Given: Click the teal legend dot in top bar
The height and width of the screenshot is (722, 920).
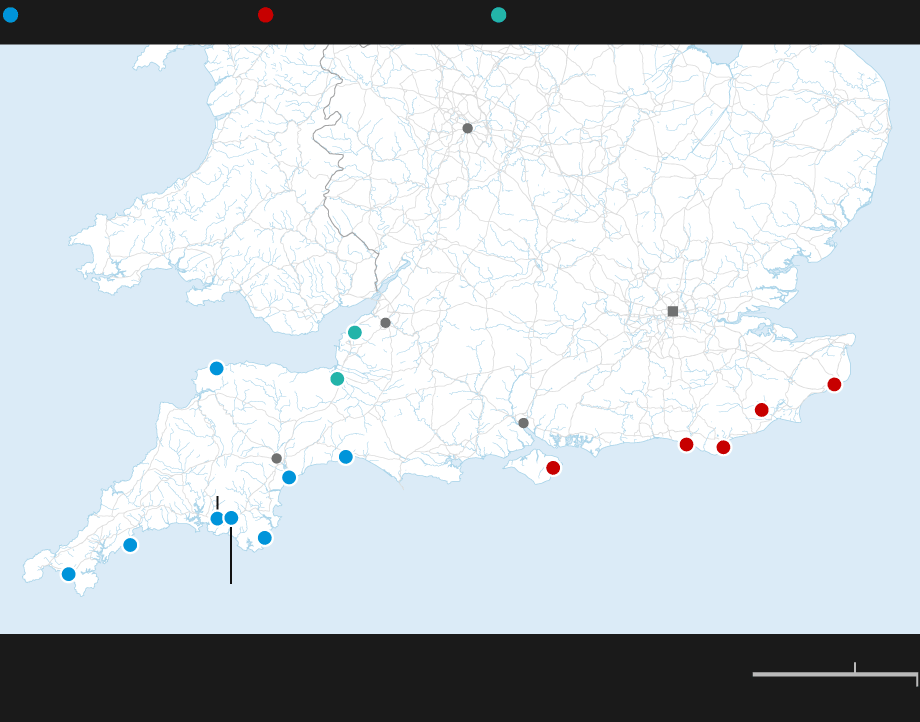Looking at the screenshot, I should coord(498,15).
